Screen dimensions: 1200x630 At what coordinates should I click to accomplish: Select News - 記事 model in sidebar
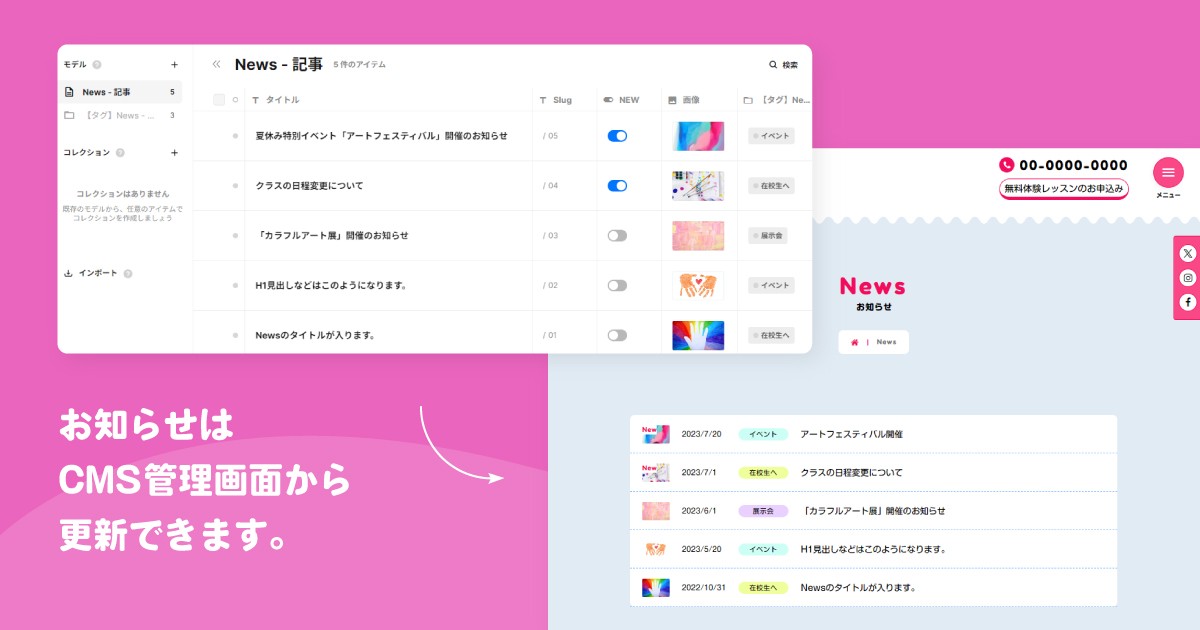click(110, 91)
